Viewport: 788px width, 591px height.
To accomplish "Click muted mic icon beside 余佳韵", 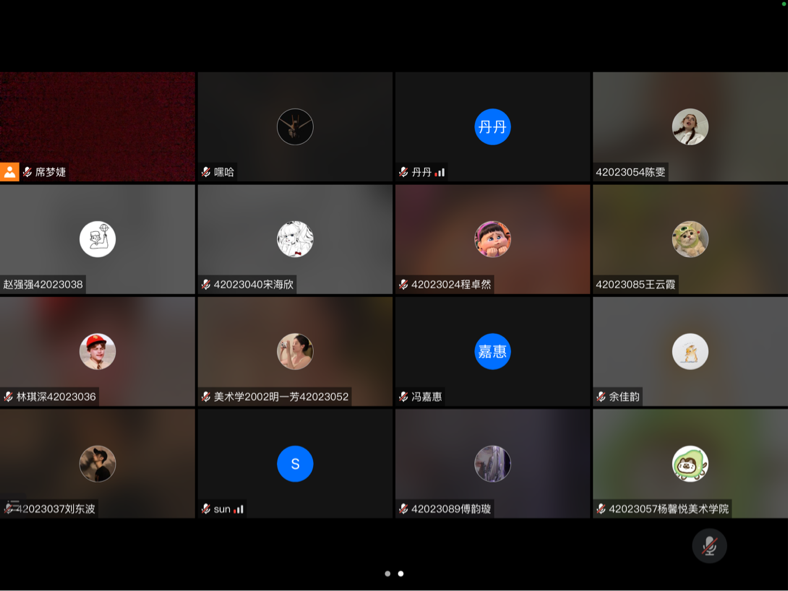I will coord(601,397).
